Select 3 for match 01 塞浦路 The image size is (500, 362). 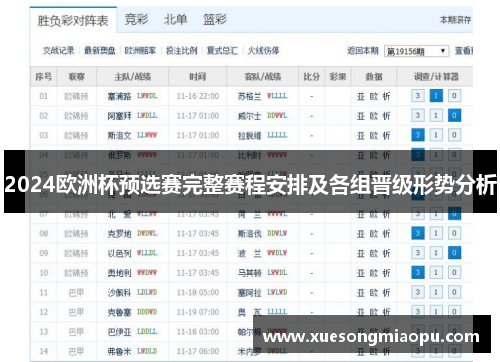418,96
